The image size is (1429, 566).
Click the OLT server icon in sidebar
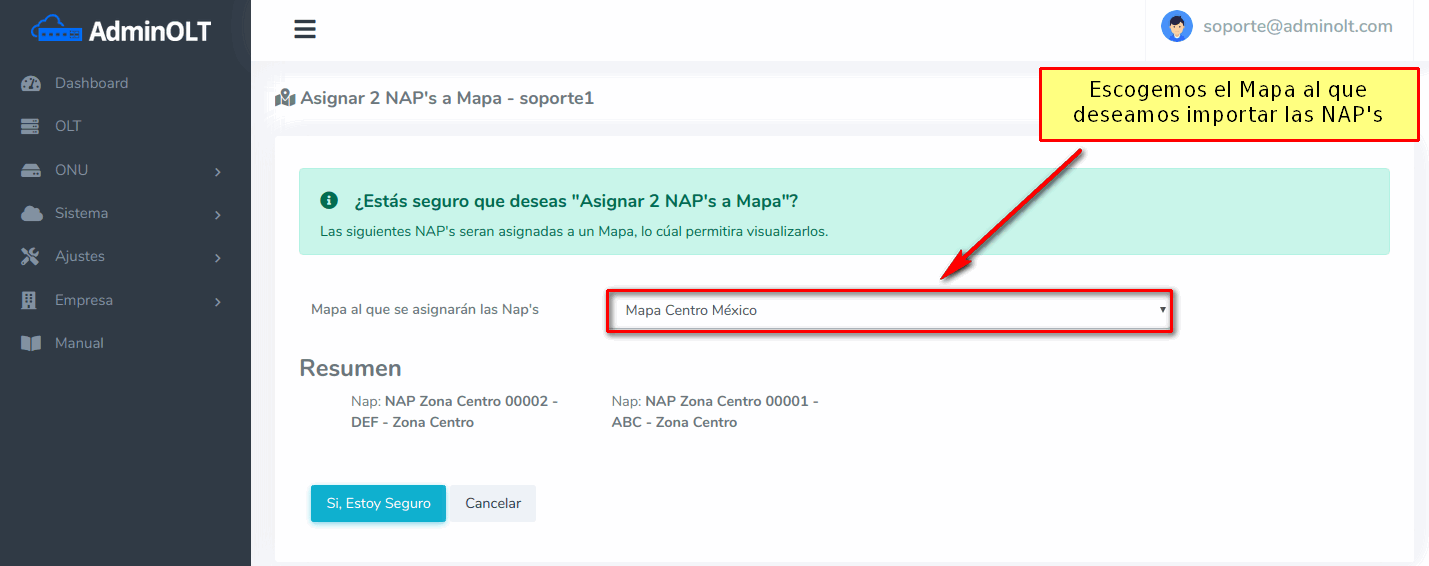tap(31, 127)
